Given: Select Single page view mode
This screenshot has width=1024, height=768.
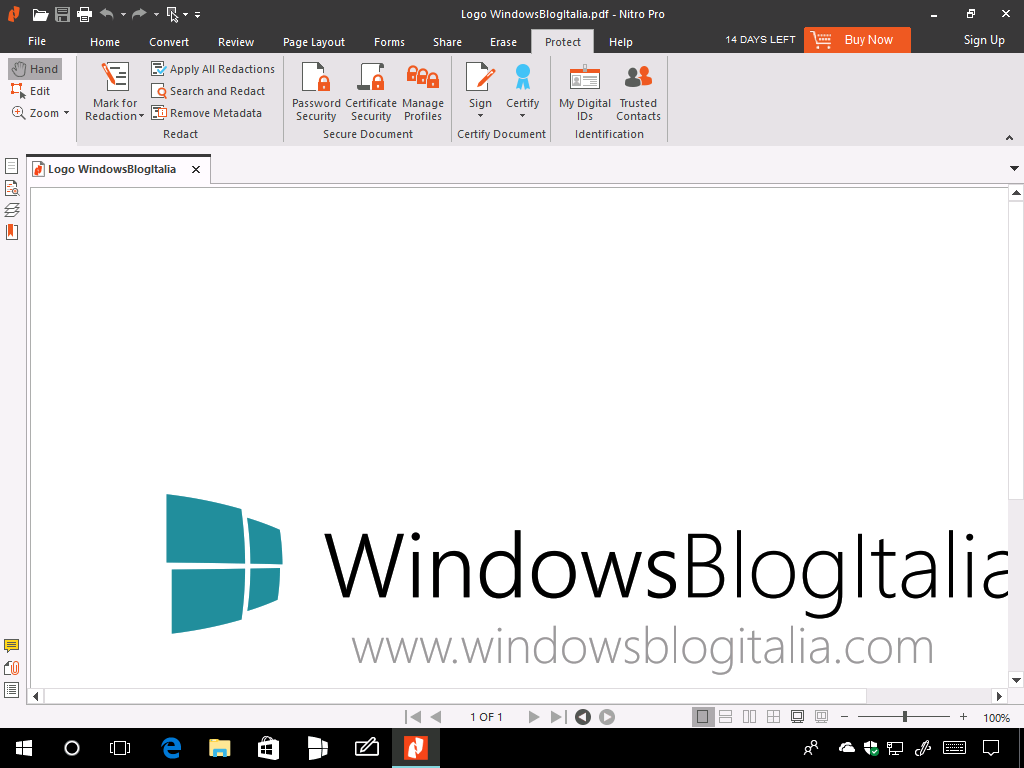Looking at the screenshot, I should pyautogui.click(x=703, y=717).
